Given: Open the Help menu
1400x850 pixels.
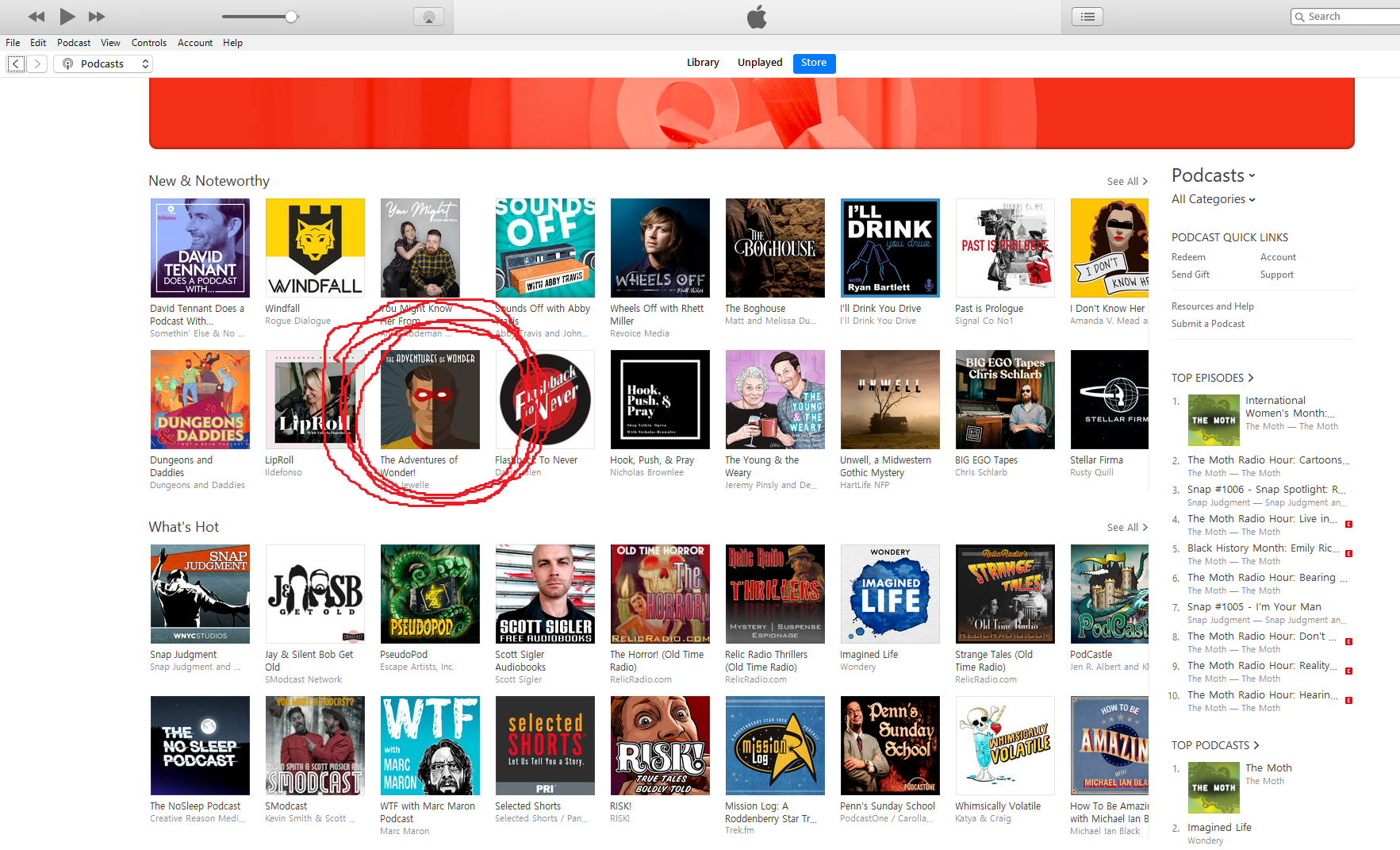Looking at the screenshot, I should (x=232, y=43).
